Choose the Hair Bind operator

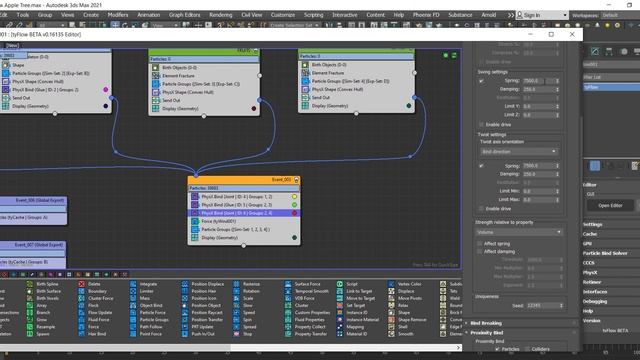(93, 334)
